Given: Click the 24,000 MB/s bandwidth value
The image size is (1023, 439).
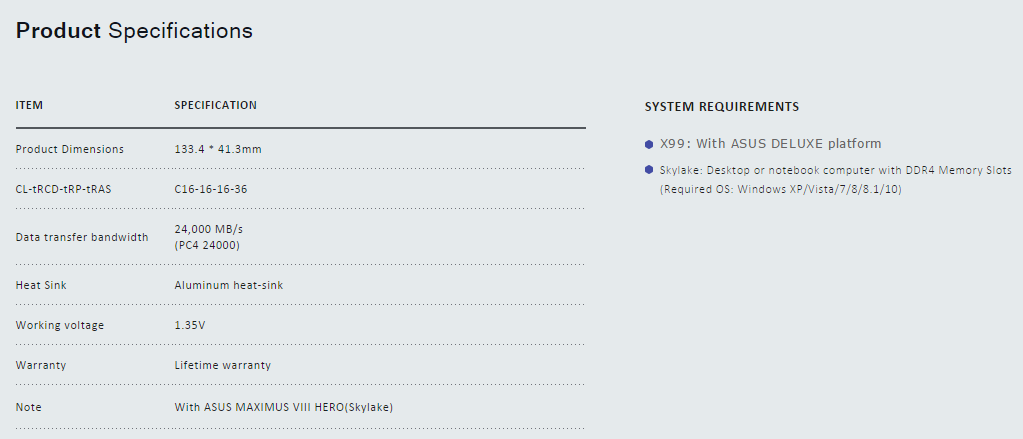Looking at the screenshot, I should pos(209,229).
